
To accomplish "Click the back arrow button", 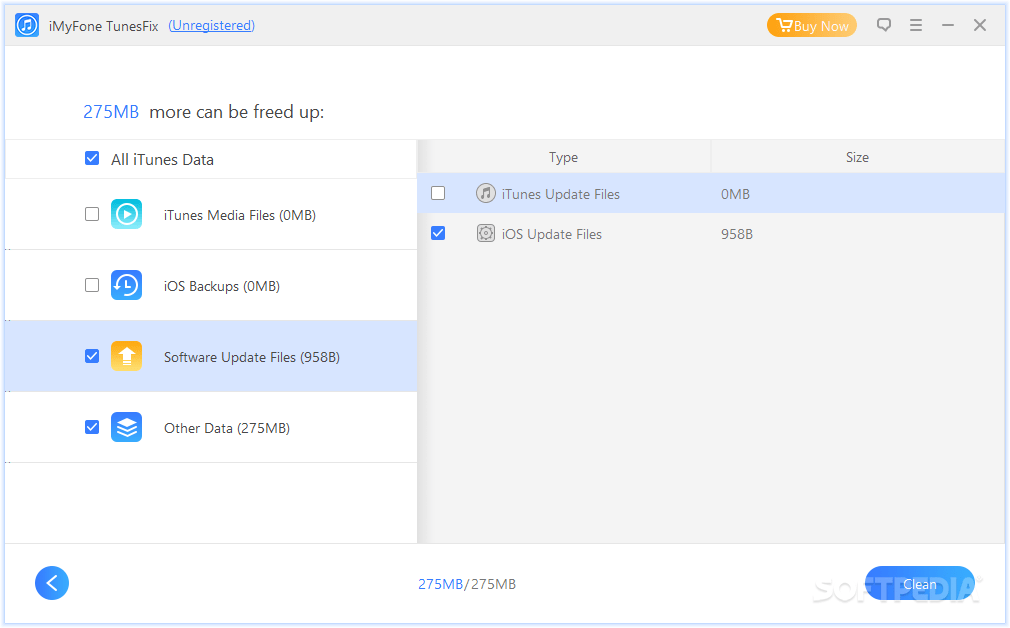I will (52, 583).
